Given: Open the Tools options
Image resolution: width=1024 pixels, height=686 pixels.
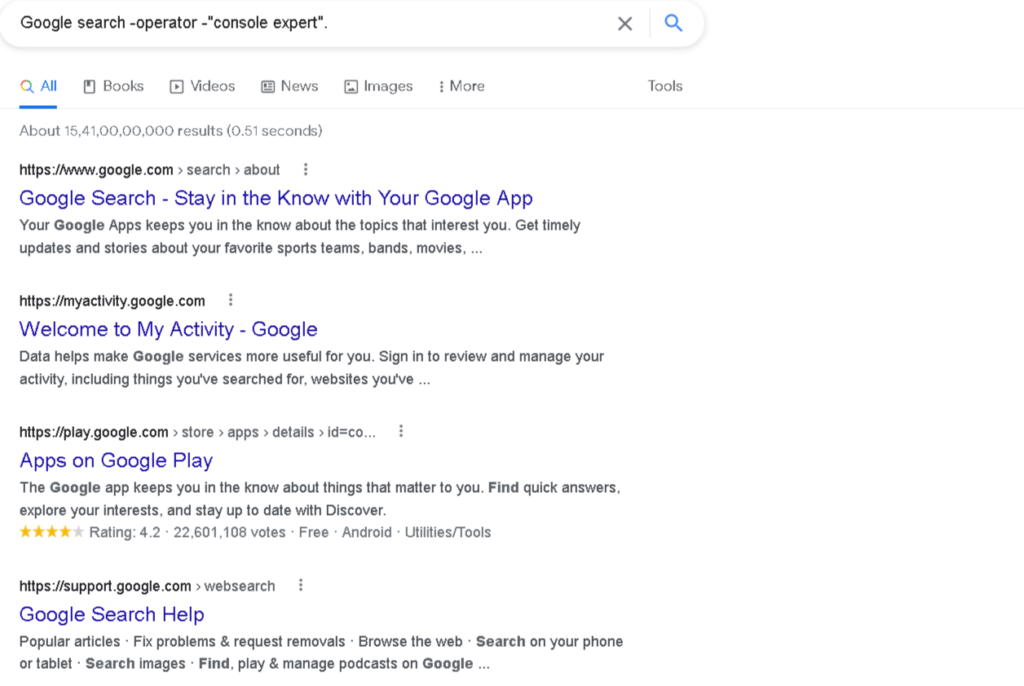Looking at the screenshot, I should coord(665,86).
